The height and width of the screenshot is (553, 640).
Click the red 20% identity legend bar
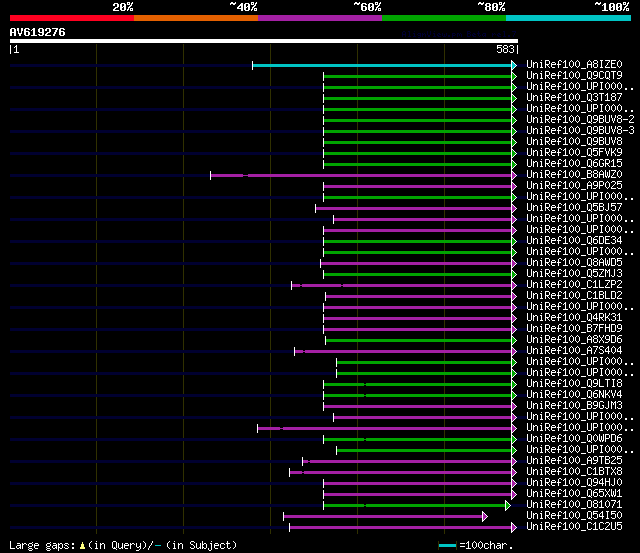pyautogui.click(x=72, y=18)
